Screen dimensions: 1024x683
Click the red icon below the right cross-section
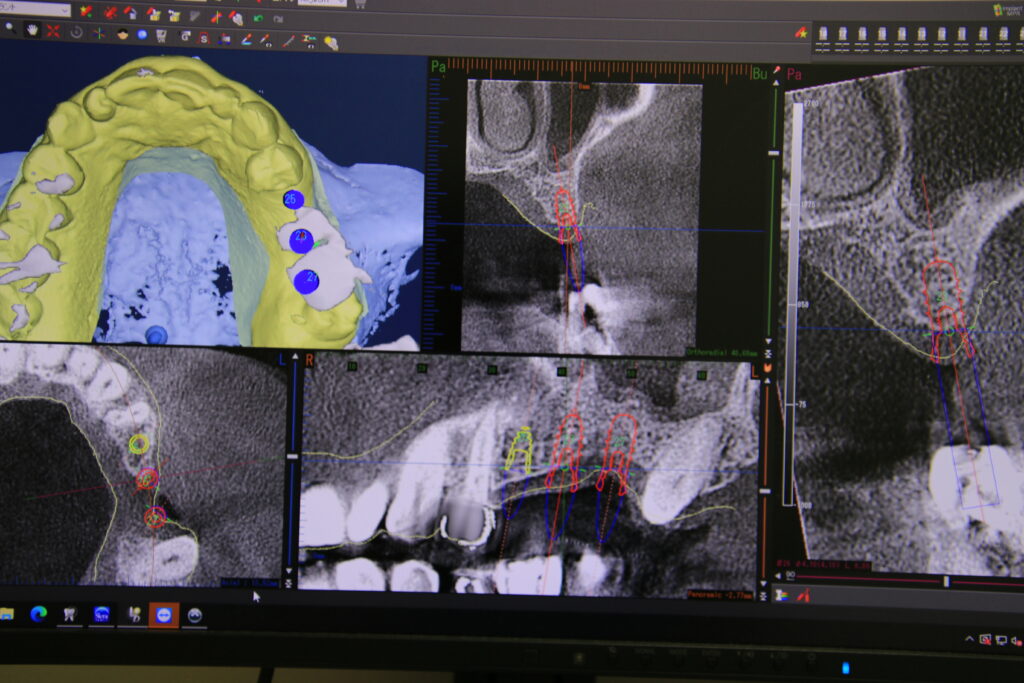(x=804, y=596)
